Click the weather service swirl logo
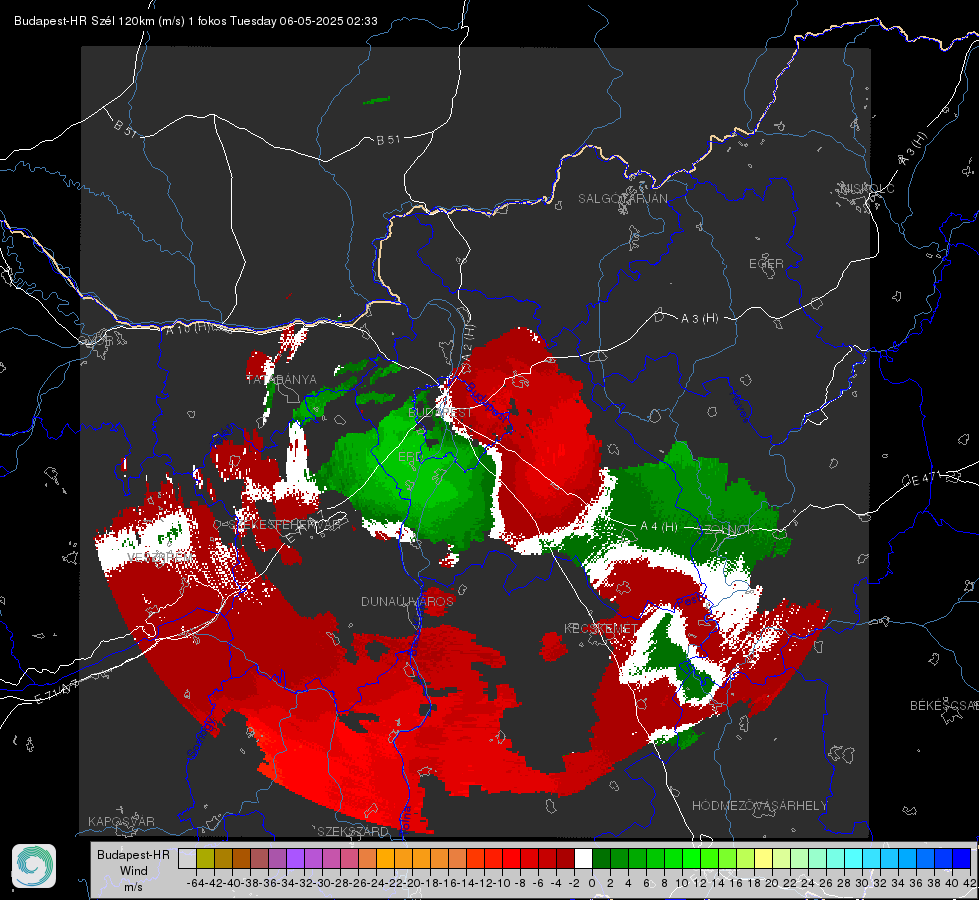 click(34, 866)
